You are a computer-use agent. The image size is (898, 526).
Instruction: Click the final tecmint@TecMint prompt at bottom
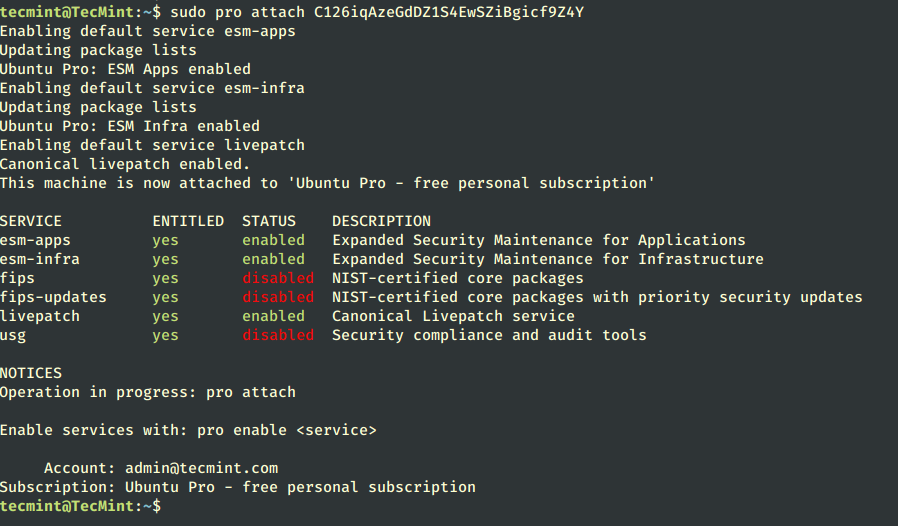point(80,506)
